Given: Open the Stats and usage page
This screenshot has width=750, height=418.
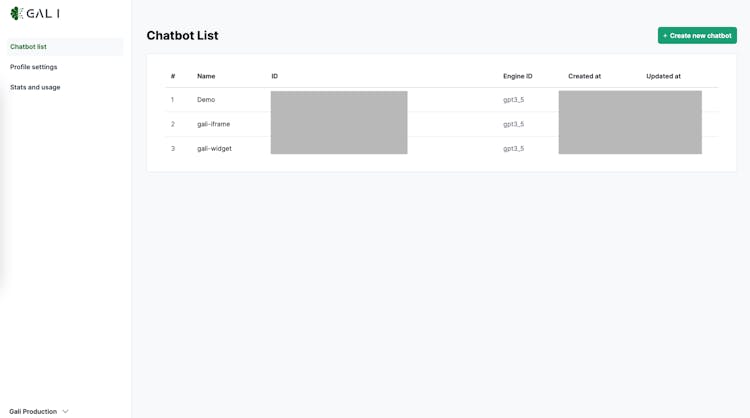Looking at the screenshot, I should (x=35, y=87).
